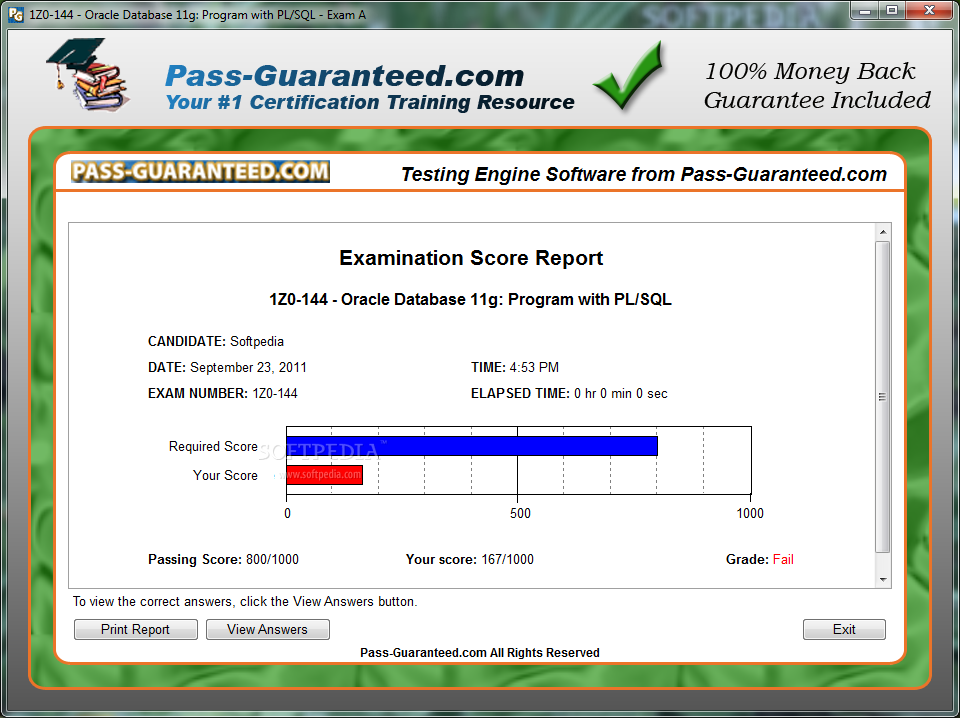The width and height of the screenshot is (960, 718).
Task: Click the Testing Engine Software tagline
Action: click(643, 174)
